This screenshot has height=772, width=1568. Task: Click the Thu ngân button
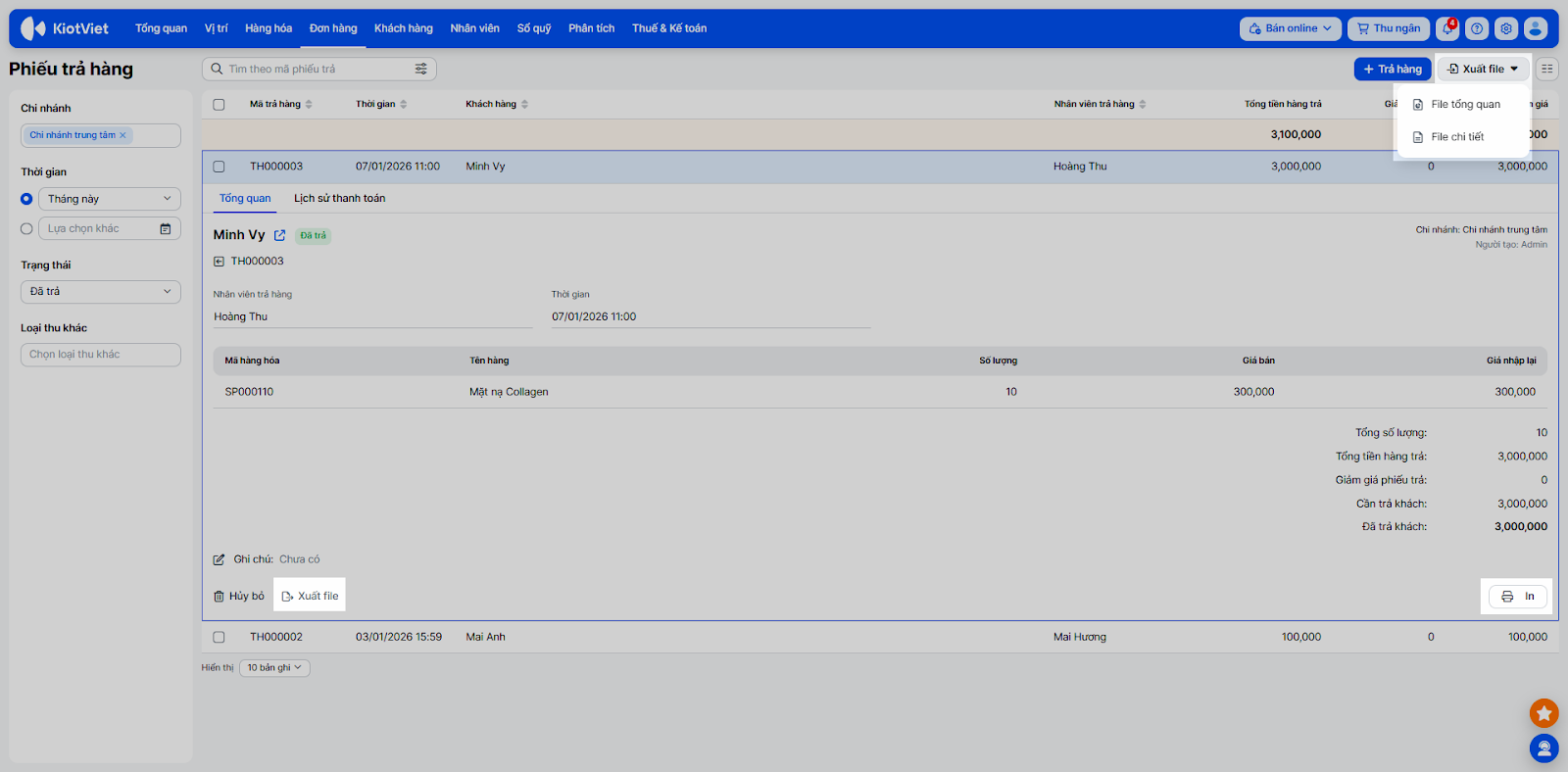coord(1389,28)
